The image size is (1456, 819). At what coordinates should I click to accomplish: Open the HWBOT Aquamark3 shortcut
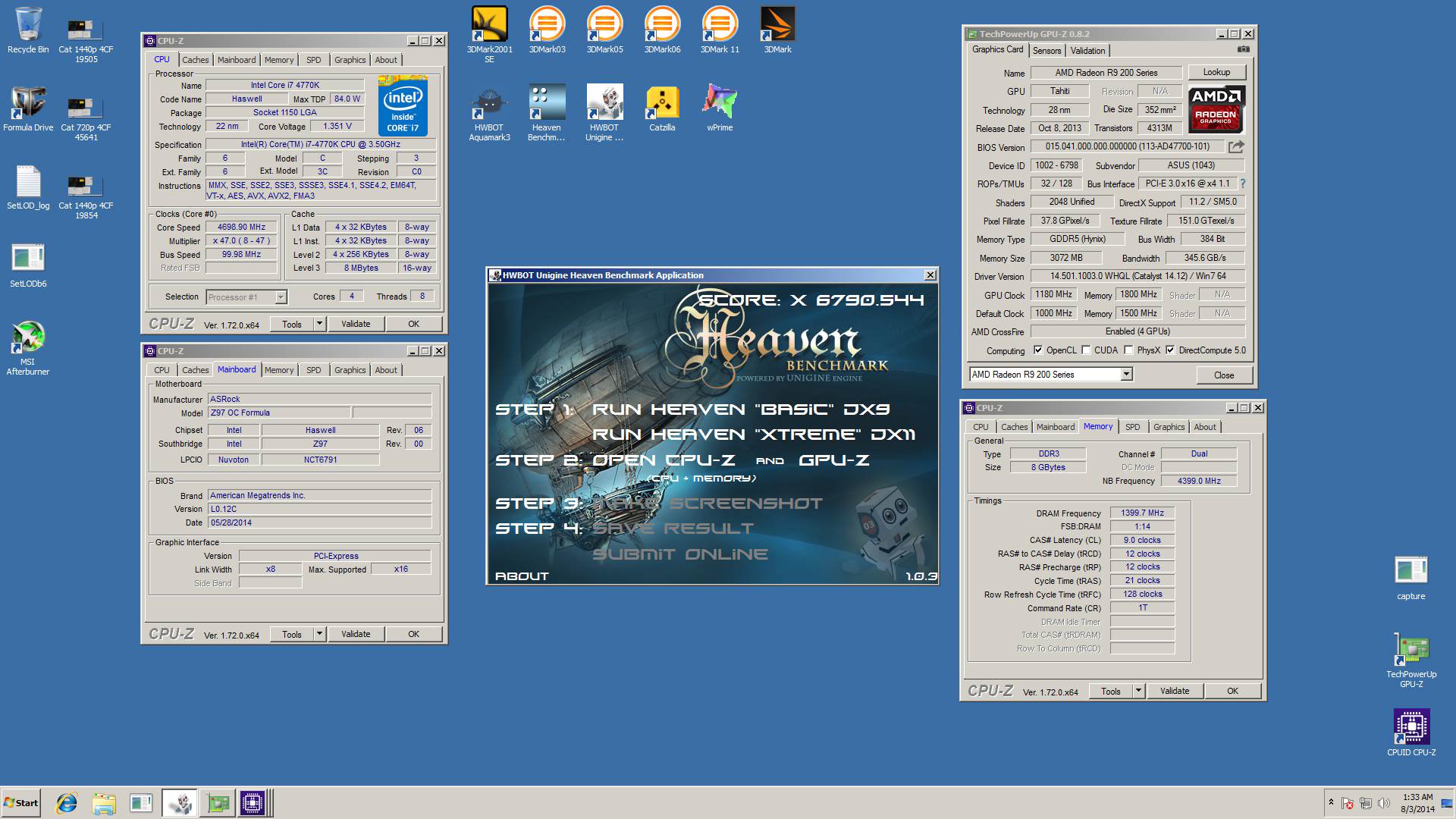click(x=489, y=112)
